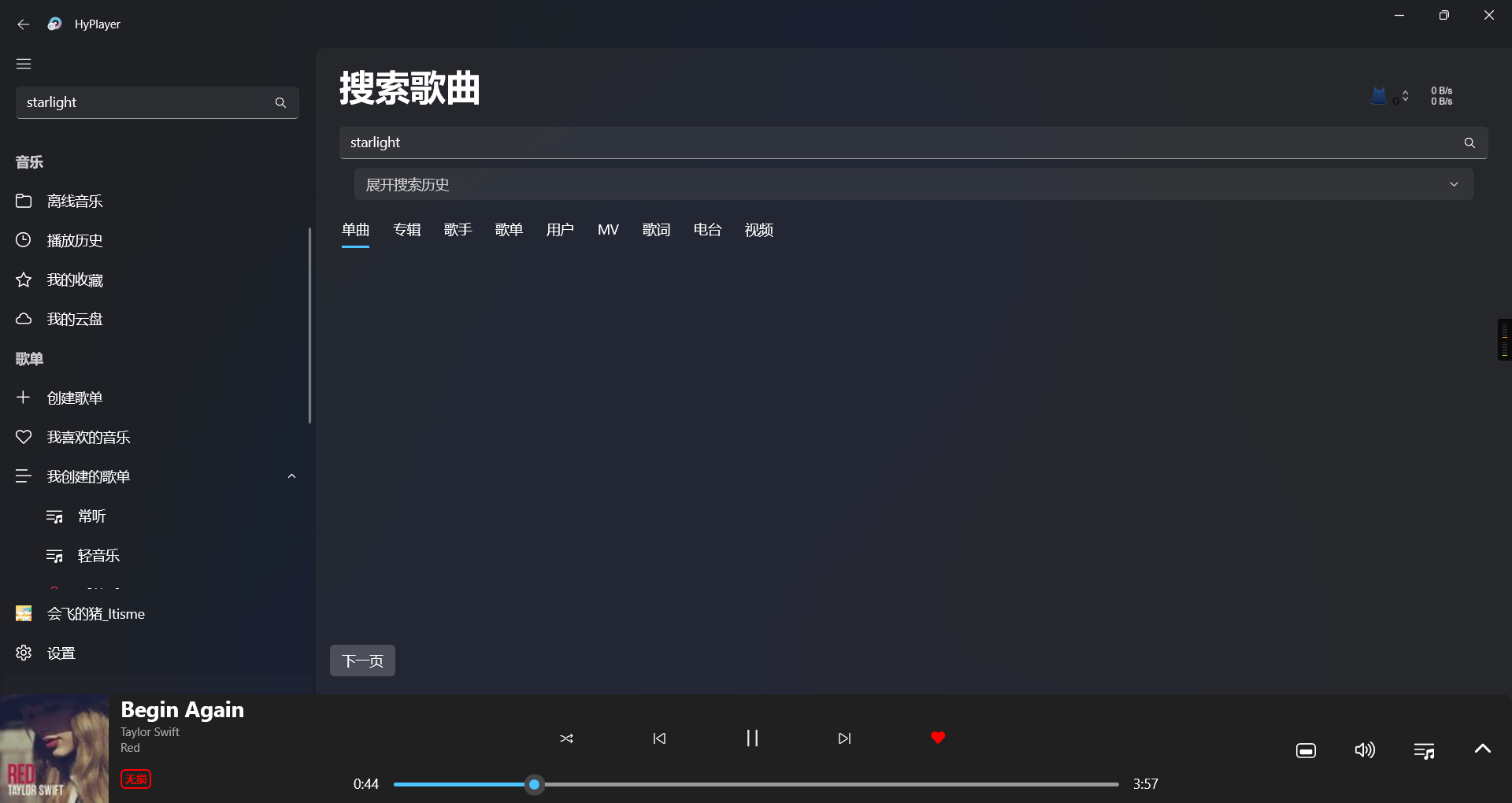Screen dimensions: 1512x803
Task: Open 我的云盘 cloud drive
Action: click(x=74, y=319)
